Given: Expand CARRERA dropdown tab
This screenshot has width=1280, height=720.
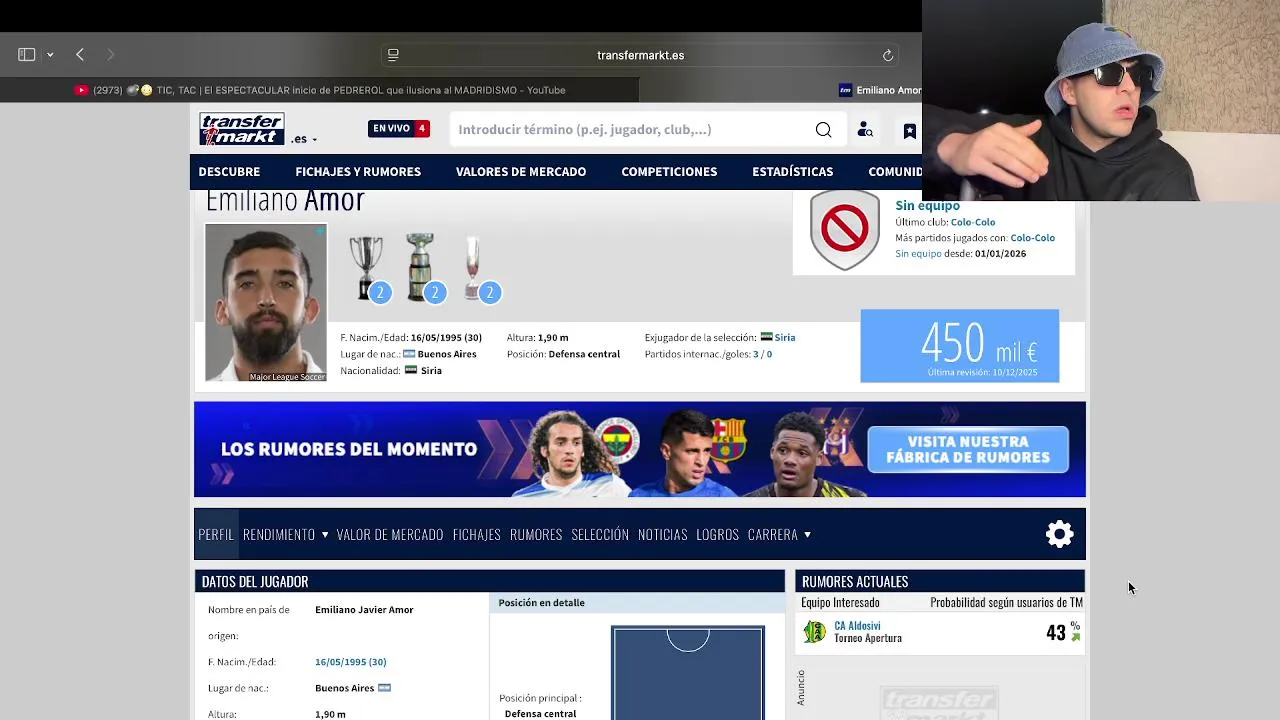Looking at the screenshot, I should point(779,535).
